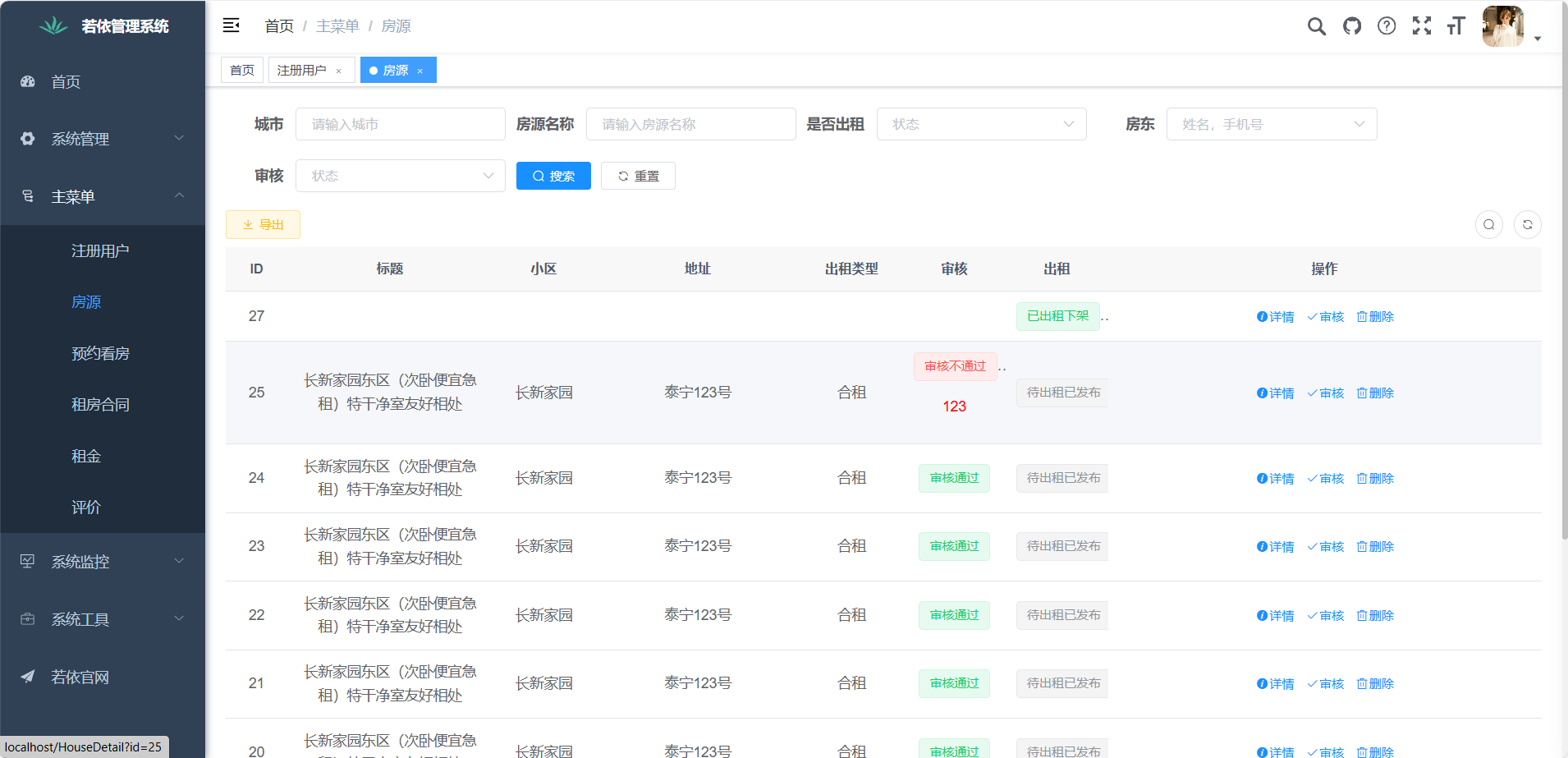Open the GitHub source icon
This screenshot has height=758, width=1568.
[1352, 26]
